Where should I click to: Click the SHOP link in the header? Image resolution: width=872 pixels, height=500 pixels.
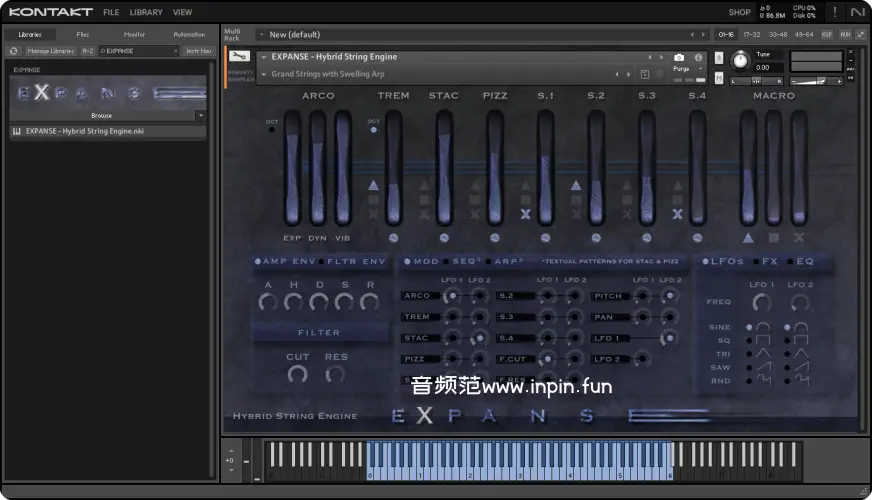pyautogui.click(x=739, y=12)
